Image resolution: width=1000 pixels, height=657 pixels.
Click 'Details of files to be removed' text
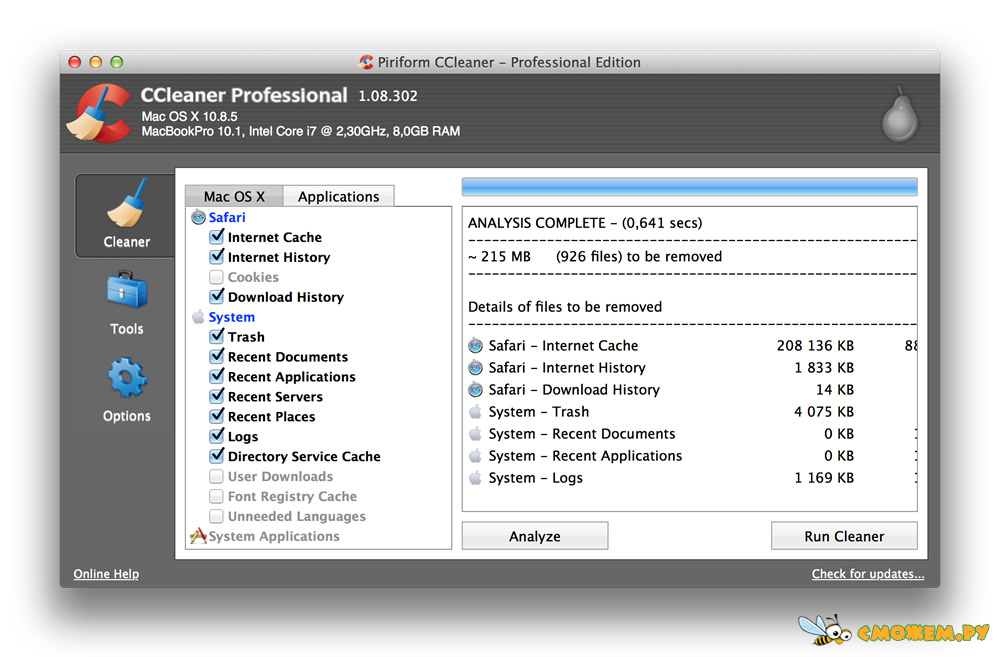[x=565, y=307]
